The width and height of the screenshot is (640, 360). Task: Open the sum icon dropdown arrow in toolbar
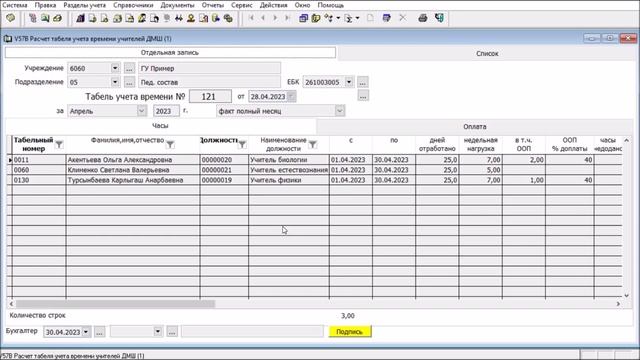[358, 18]
